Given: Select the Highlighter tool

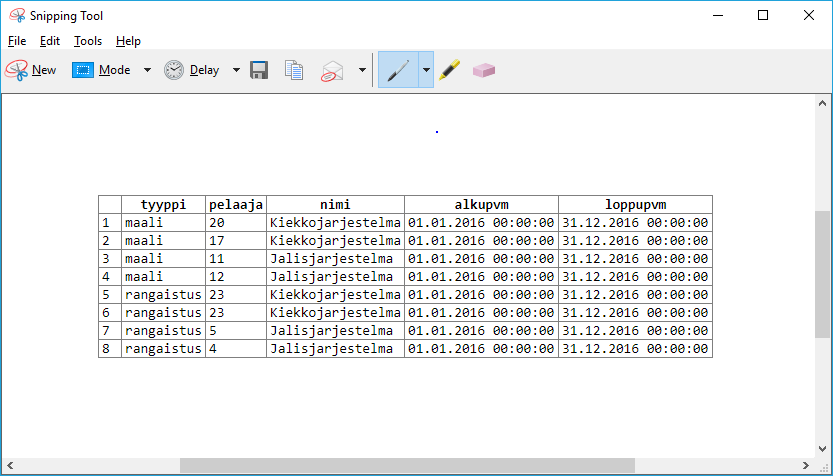Looking at the screenshot, I should pos(450,70).
